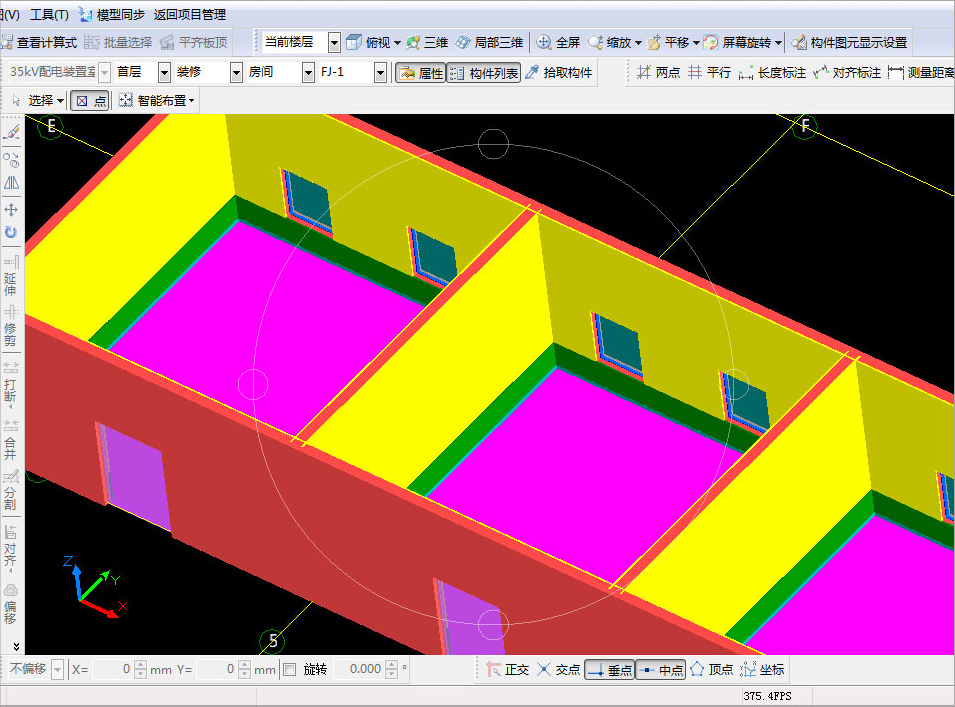Open the 返回项目管理 menu item
The height and width of the screenshot is (707, 955).
pos(189,15)
